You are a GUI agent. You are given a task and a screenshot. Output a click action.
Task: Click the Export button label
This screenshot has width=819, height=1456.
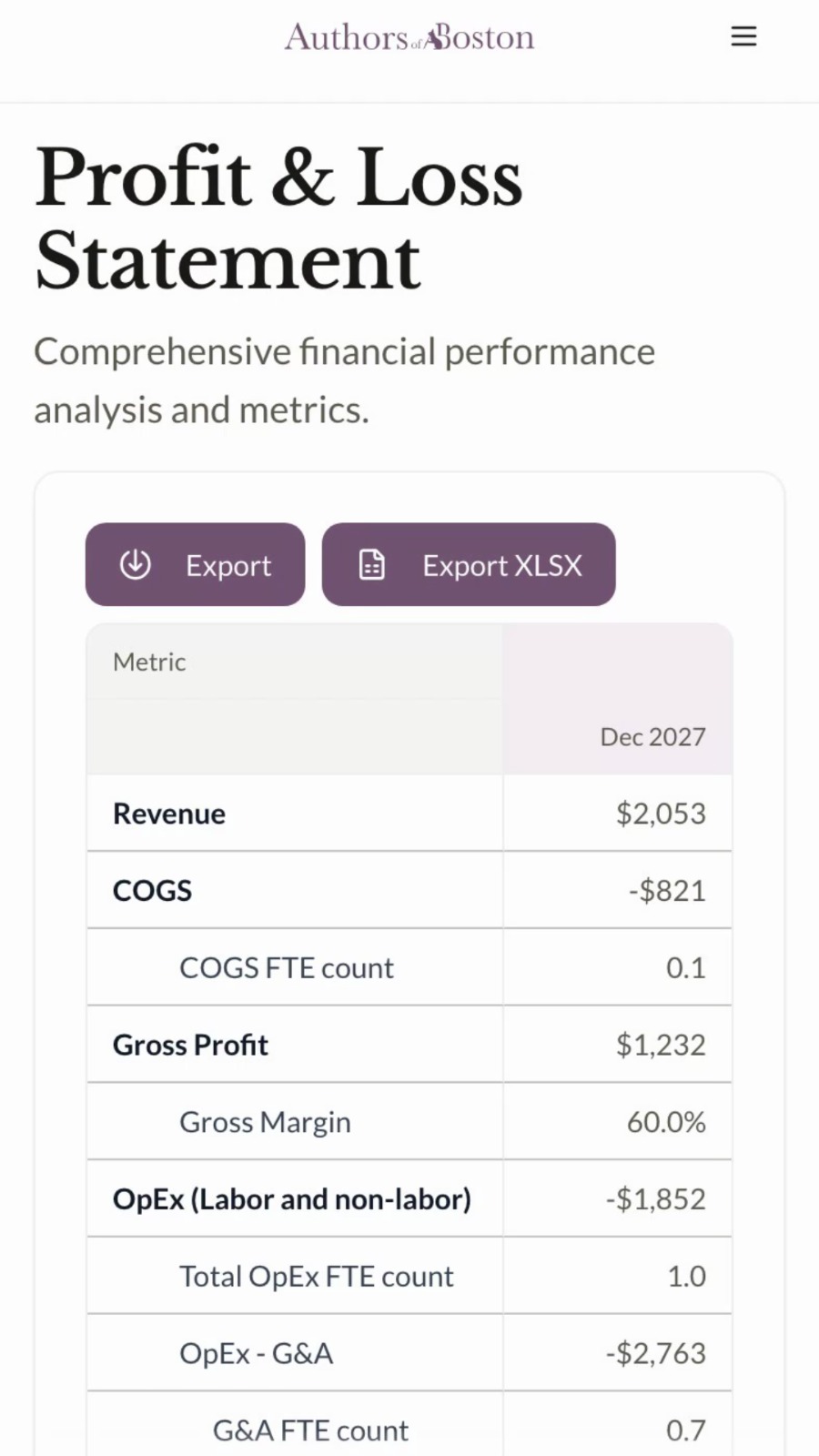pos(228,565)
